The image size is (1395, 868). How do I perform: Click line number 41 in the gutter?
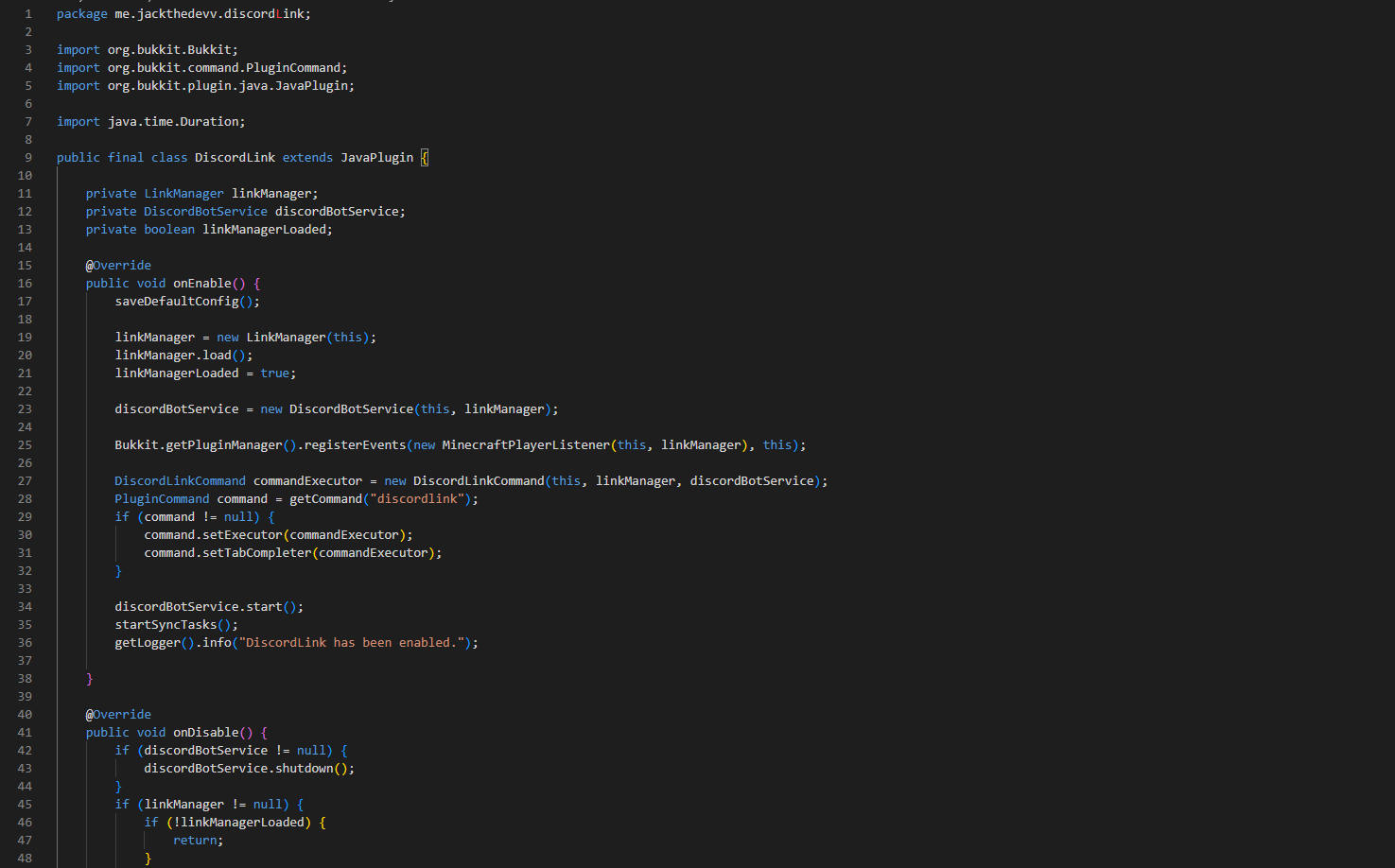tap(25, 733)
